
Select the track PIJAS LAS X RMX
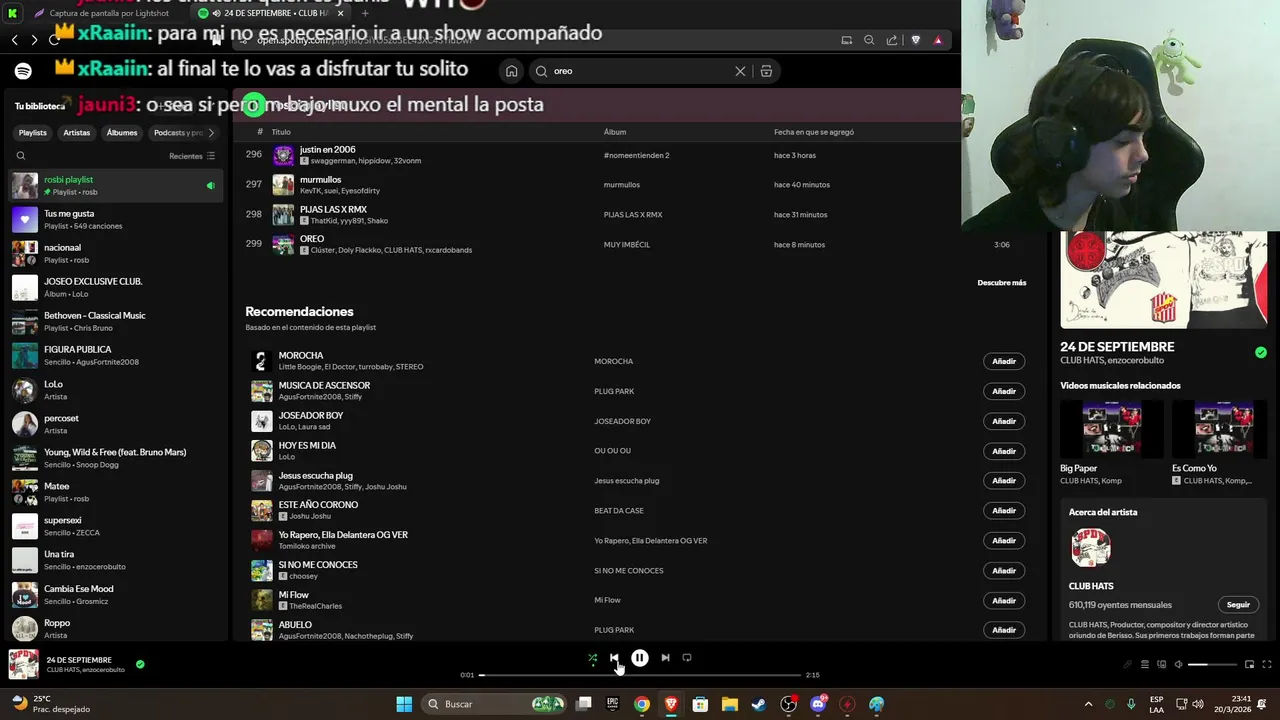tap(333, 210)
